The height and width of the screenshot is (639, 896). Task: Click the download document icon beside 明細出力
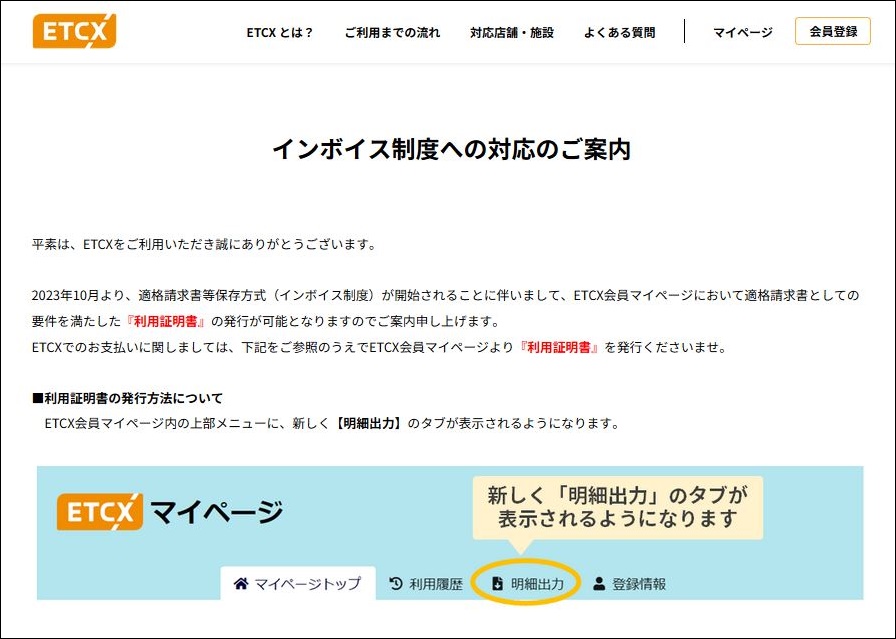tap(497, 584)
